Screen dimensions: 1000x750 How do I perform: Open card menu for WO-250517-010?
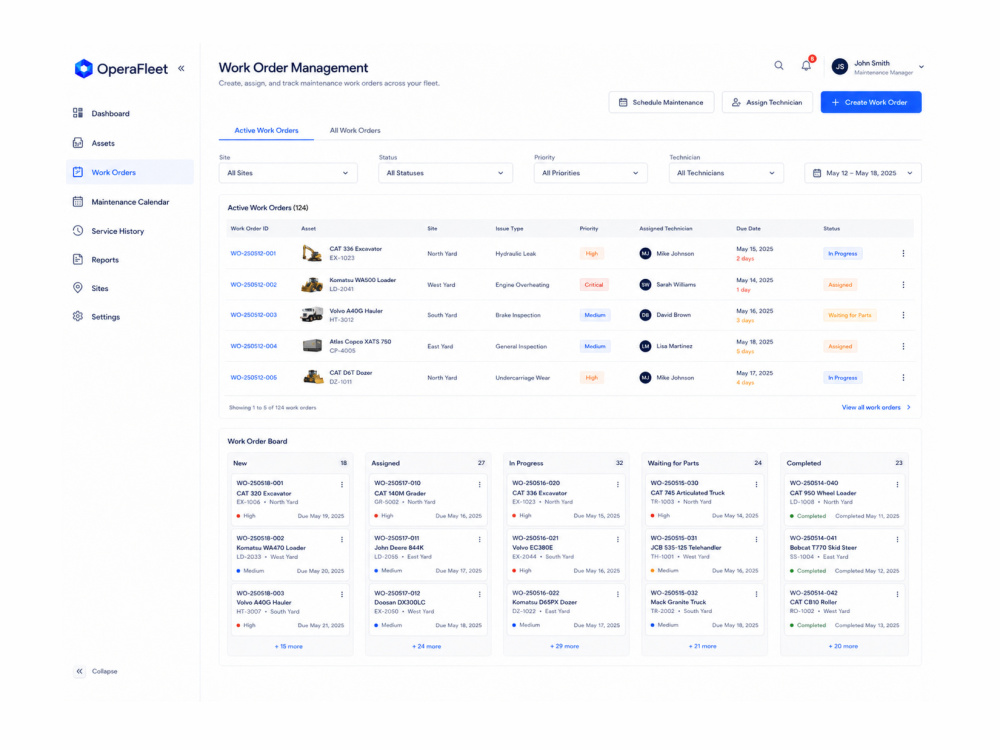480,485
